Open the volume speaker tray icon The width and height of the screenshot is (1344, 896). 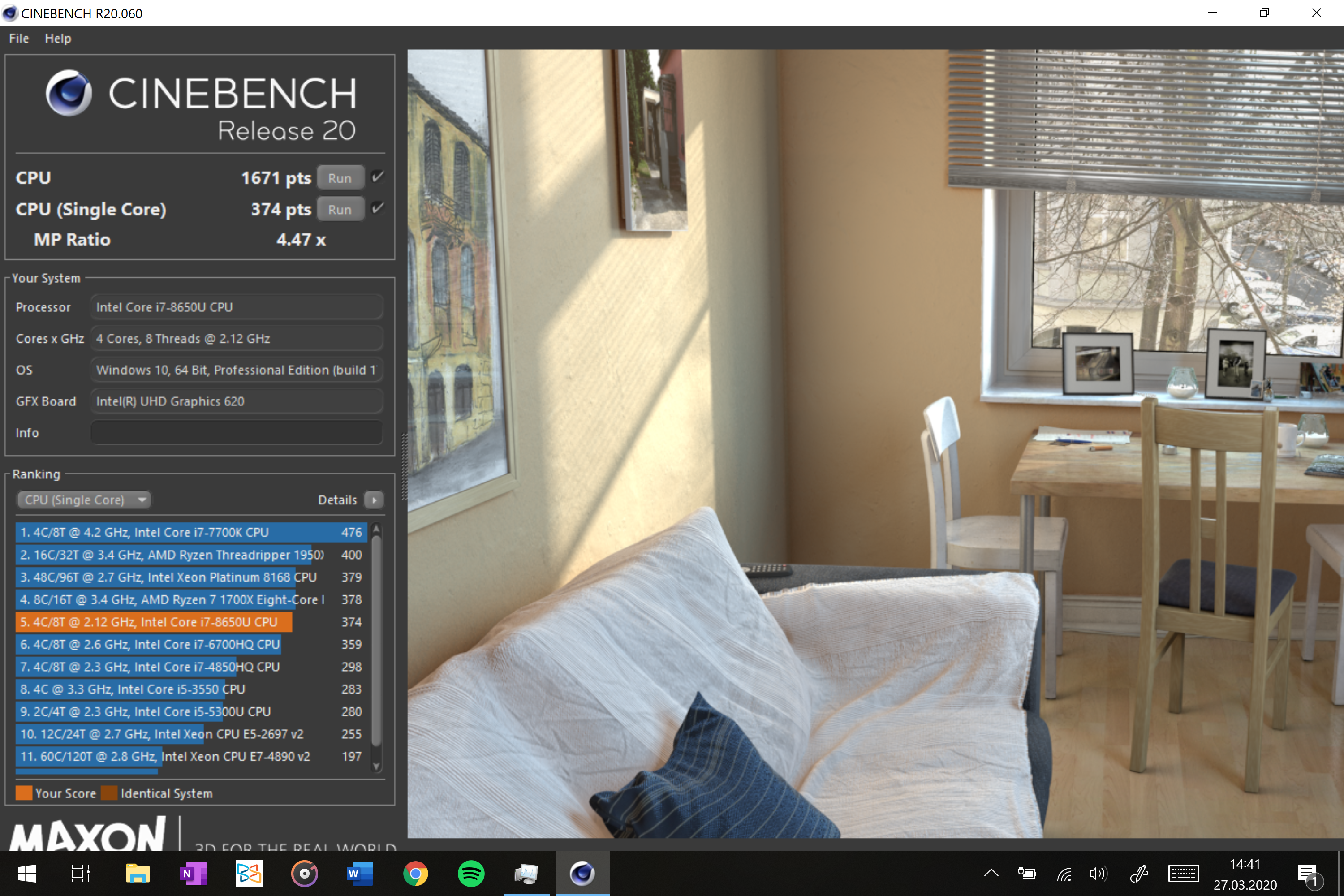[1098, 873]
